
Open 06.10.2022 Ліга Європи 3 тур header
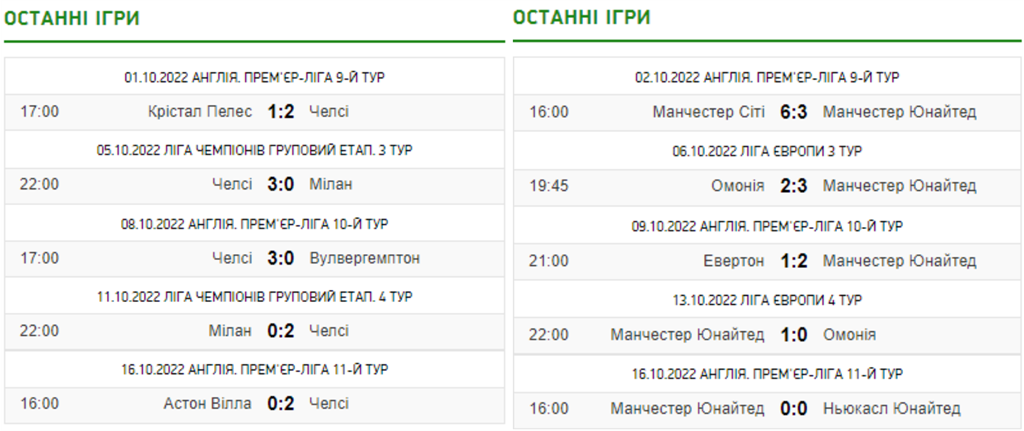click(767, 150)
